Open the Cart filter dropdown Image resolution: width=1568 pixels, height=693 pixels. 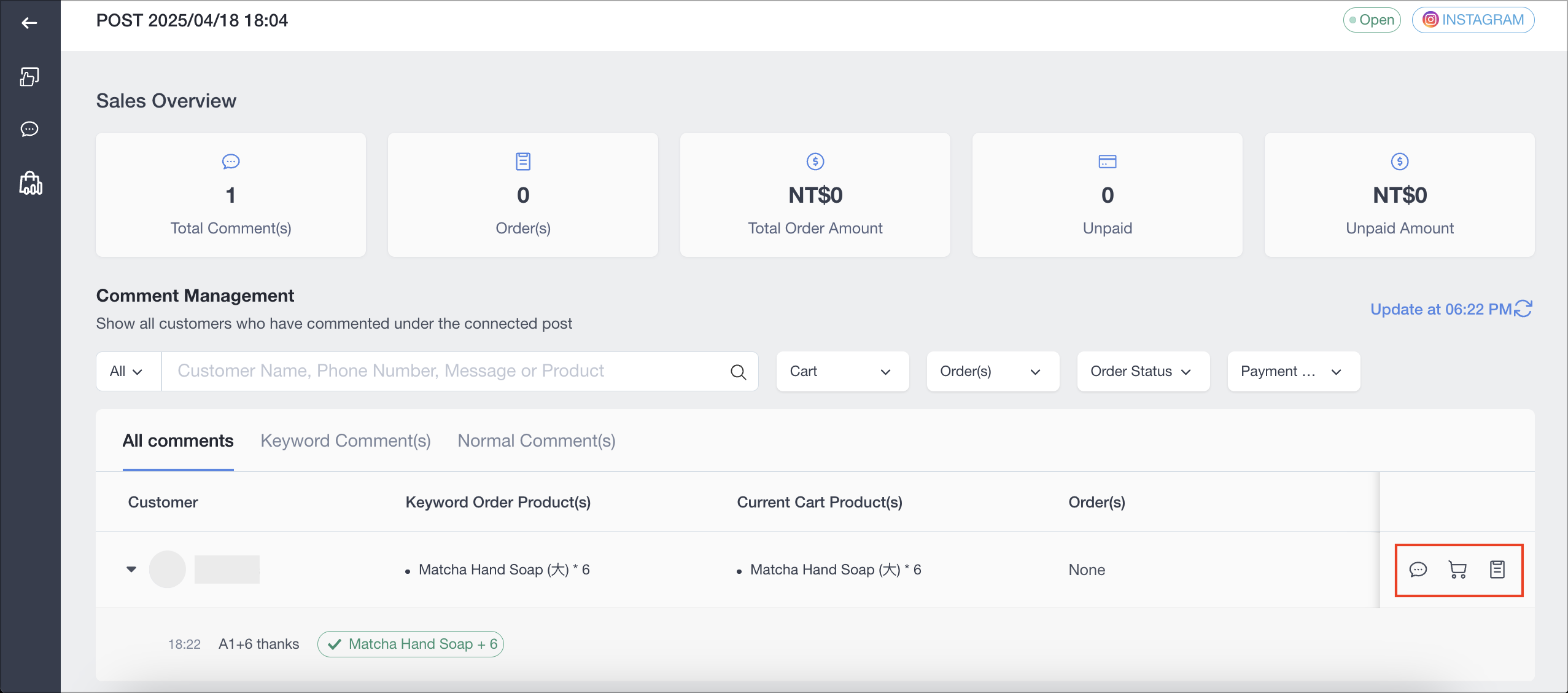[x=842, y=371]
